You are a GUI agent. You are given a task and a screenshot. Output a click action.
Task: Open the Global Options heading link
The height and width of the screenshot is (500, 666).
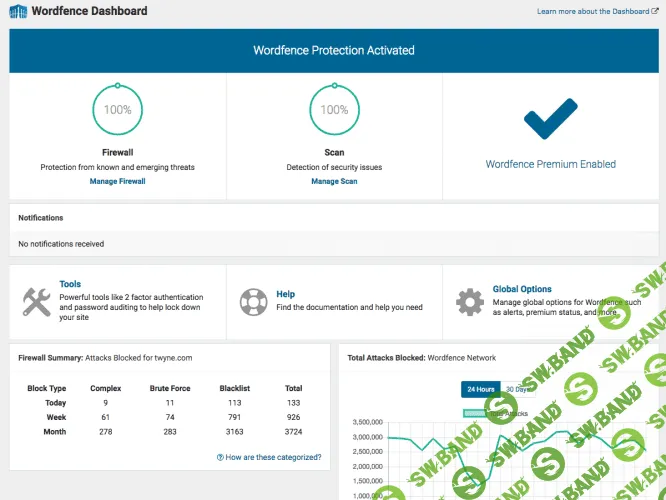(x=521, y=289)
